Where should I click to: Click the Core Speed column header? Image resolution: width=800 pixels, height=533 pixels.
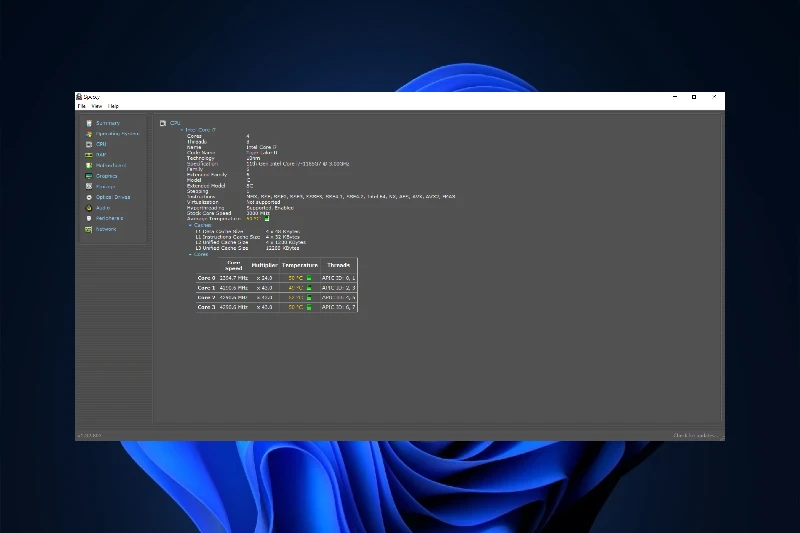point(234,265)
